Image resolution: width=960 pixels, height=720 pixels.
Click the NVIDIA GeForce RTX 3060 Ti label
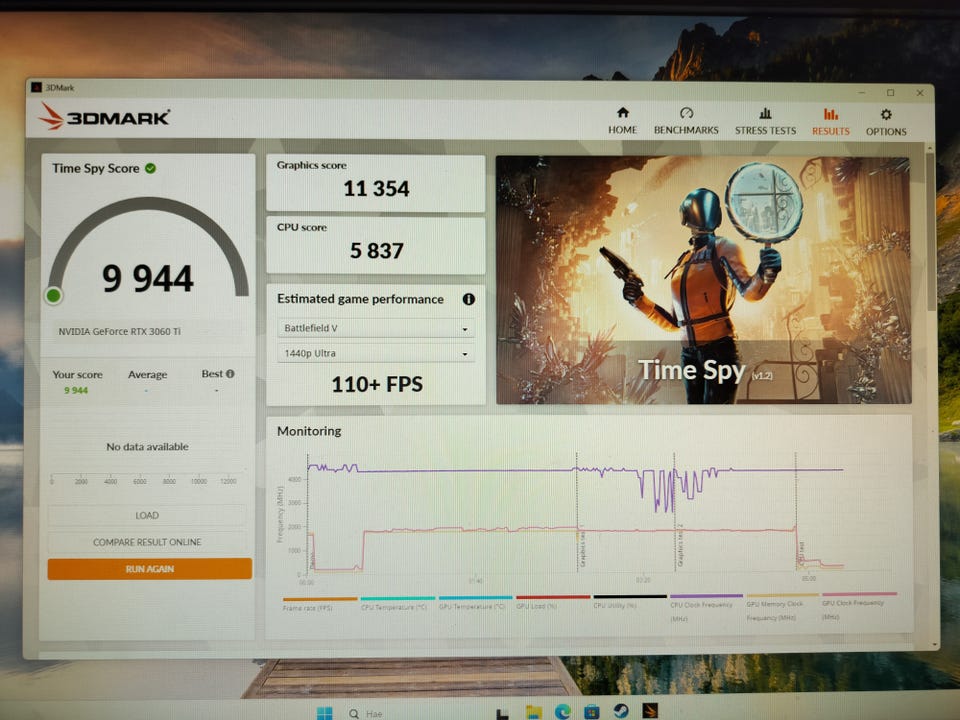(x=119, y=331)
